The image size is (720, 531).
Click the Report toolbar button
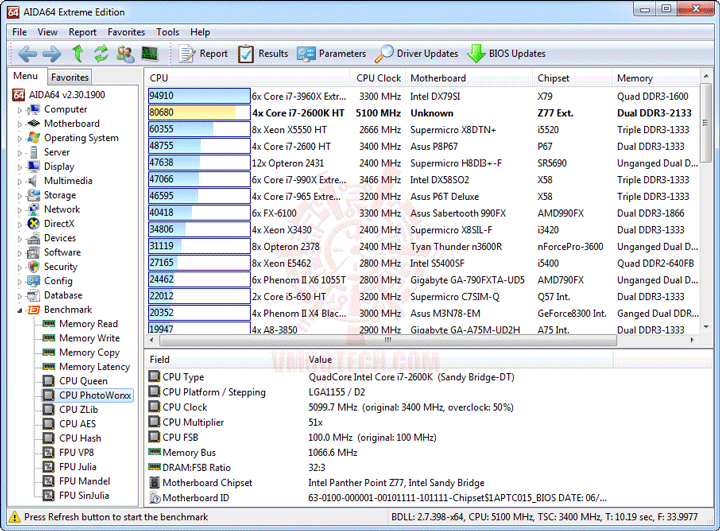(203, 54)
